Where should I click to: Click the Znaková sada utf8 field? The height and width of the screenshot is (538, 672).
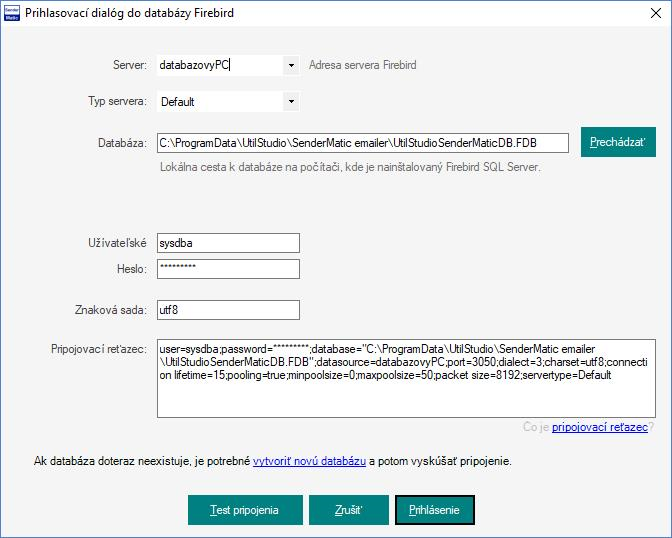[x=228, y=310]
